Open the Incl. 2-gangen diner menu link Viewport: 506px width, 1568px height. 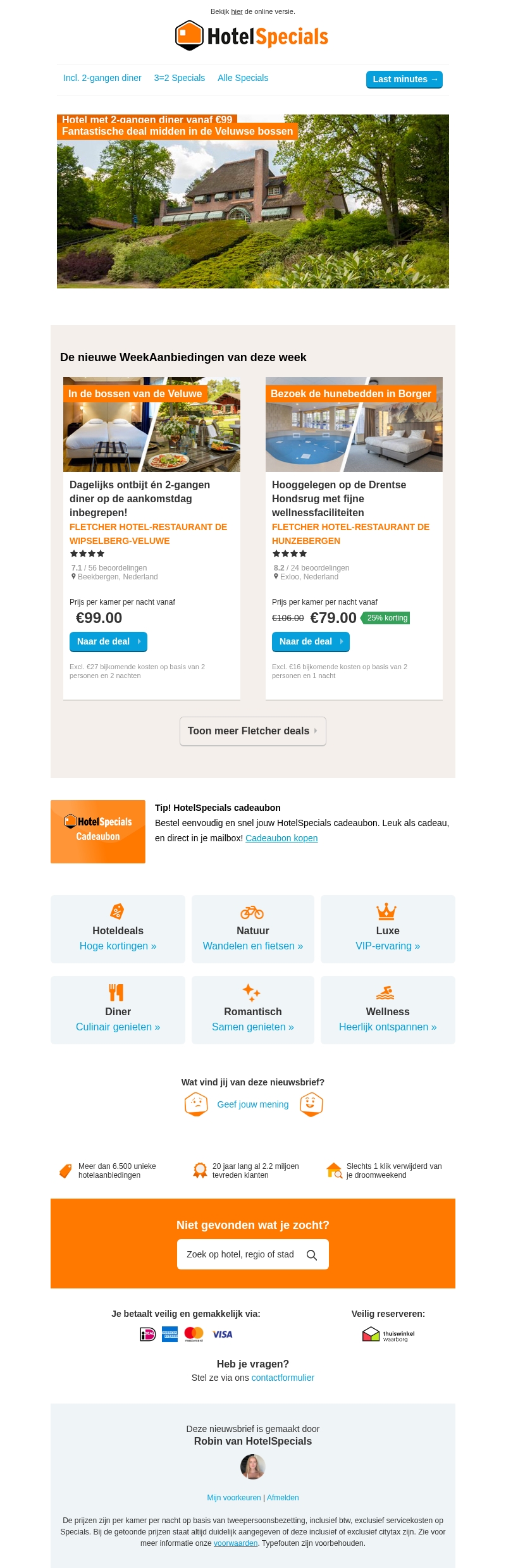(x=102, y=78)
